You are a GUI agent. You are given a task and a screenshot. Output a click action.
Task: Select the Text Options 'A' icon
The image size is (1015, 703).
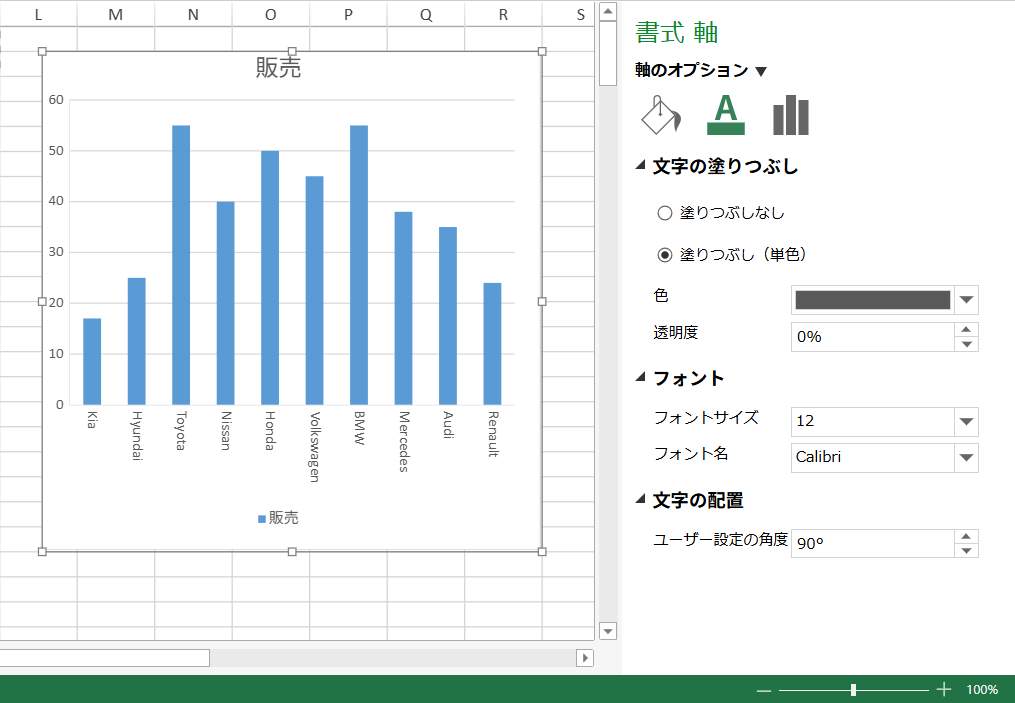pyautogui.click(x=725, y=115)
